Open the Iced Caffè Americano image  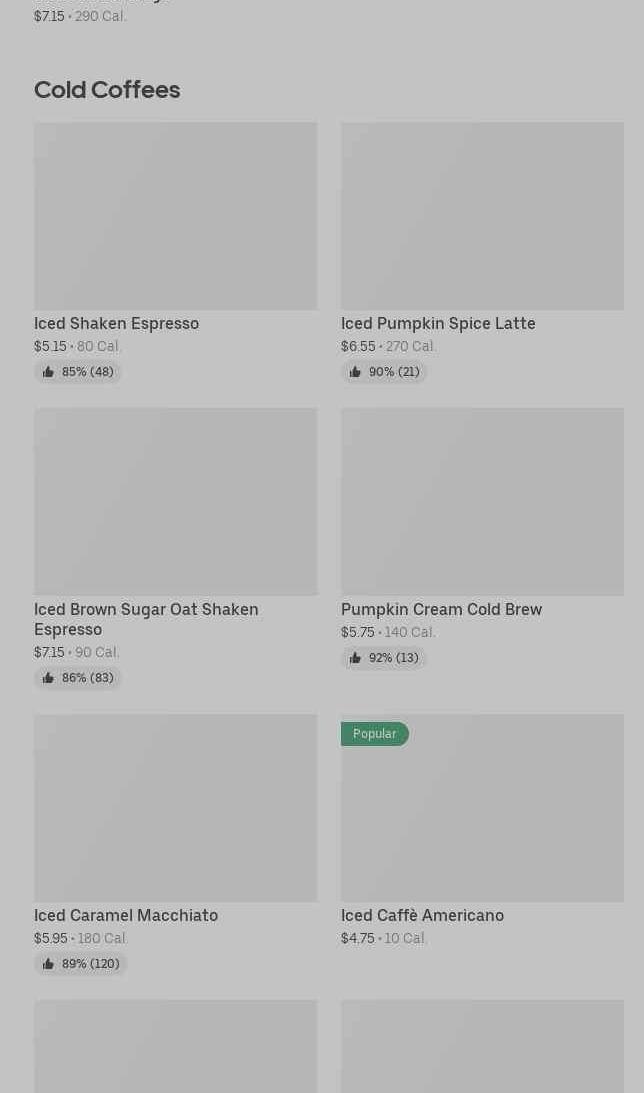482,820
